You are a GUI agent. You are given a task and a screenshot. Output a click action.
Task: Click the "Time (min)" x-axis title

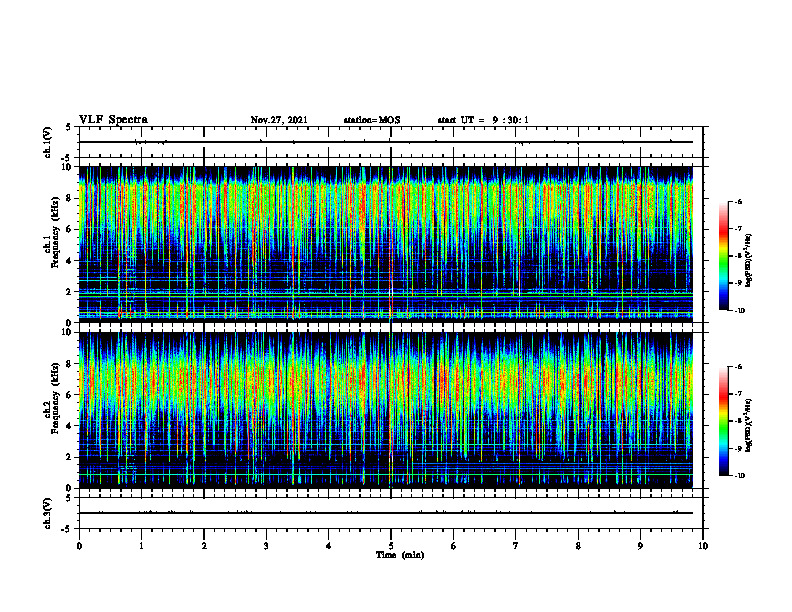tap(400, 555)
